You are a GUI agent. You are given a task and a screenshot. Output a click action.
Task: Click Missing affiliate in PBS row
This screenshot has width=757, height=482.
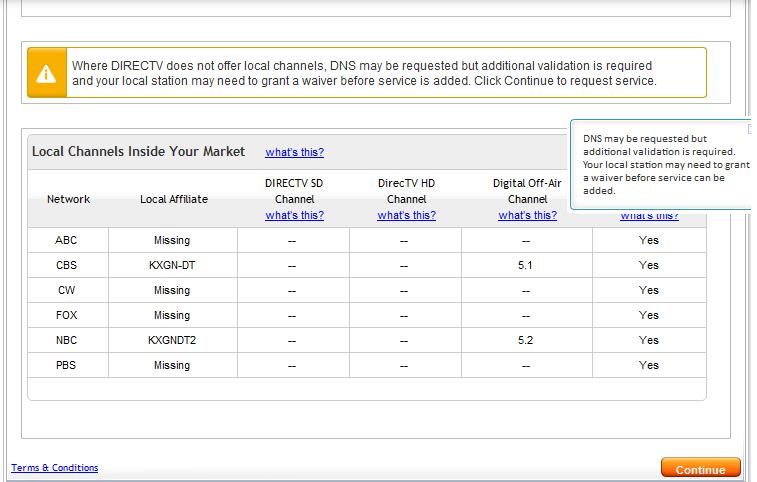172,365
